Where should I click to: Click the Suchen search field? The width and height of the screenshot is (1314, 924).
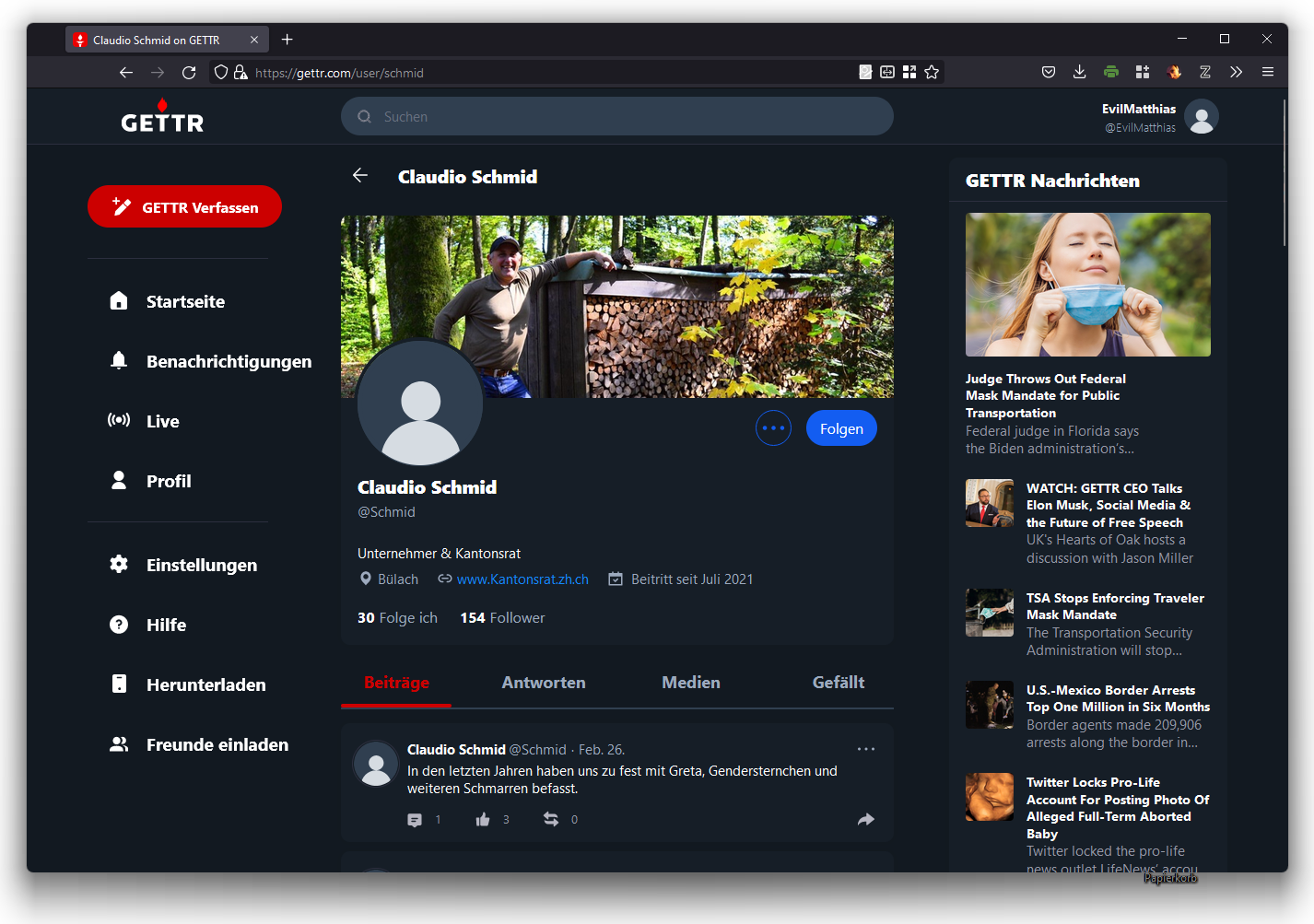[617, 116]
